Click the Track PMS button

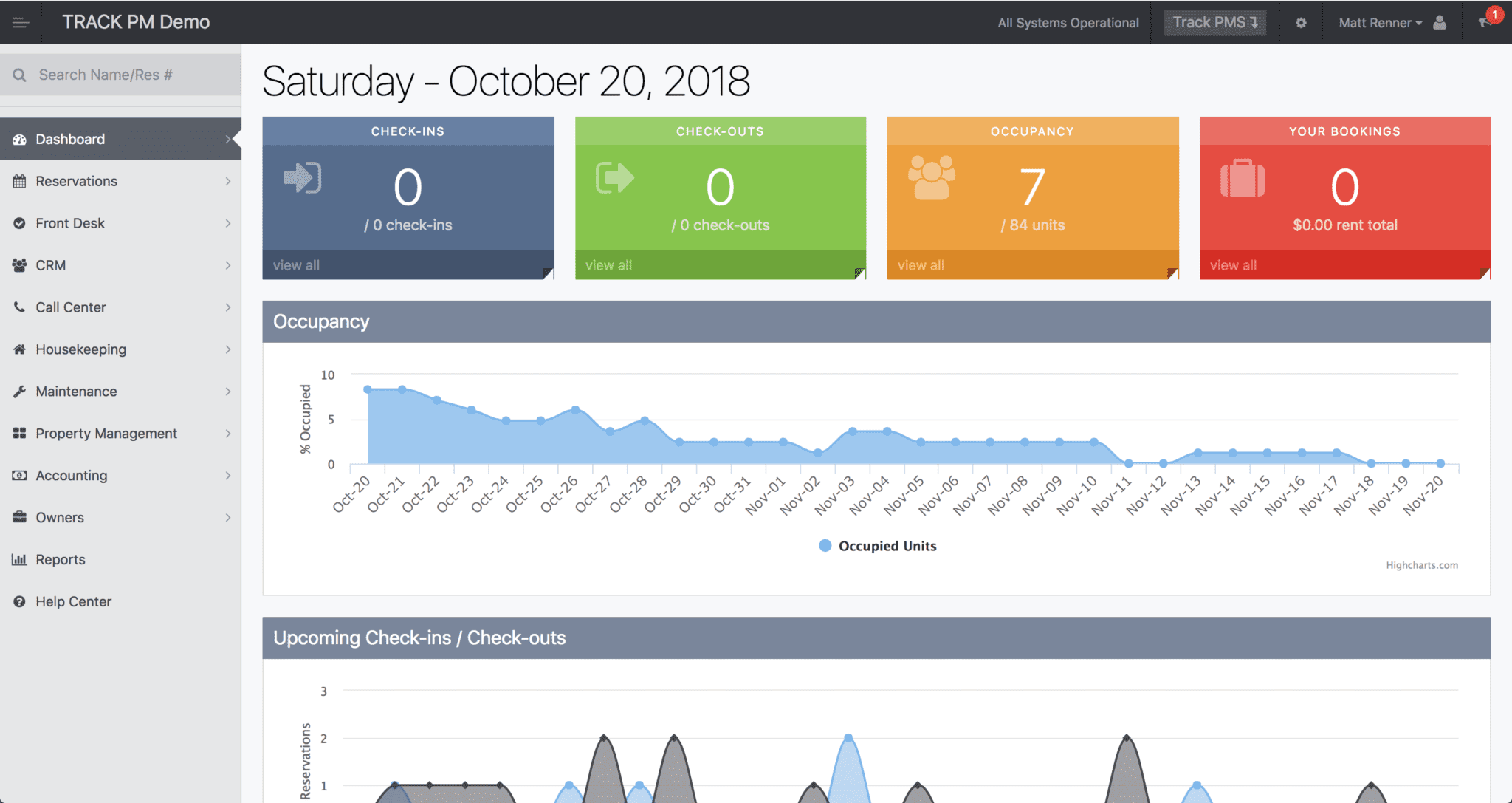(x=1214, y=23)
